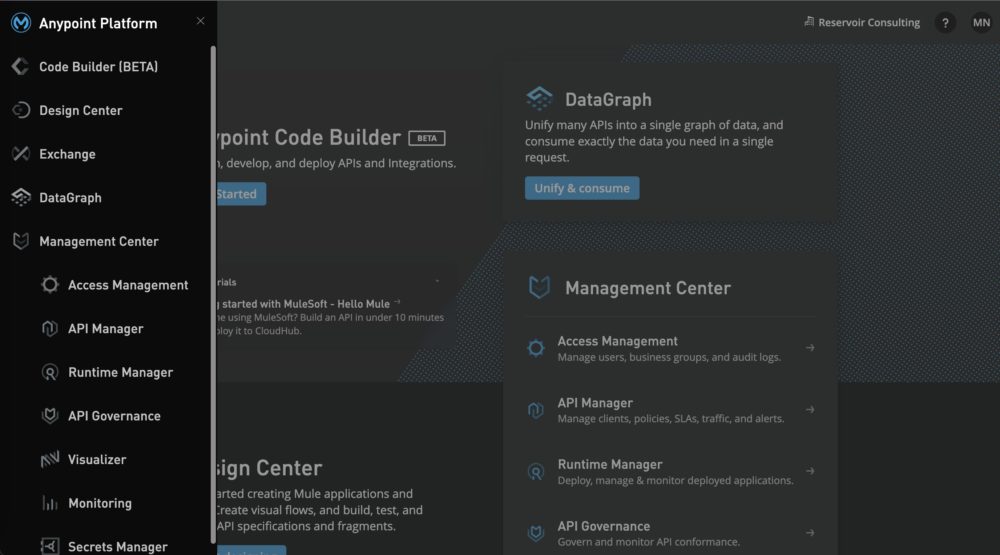The width and height of the screenshot is (1000, 555).
Task: Open Runtime Manager from the sidebar list
Action: coord(121,373)
